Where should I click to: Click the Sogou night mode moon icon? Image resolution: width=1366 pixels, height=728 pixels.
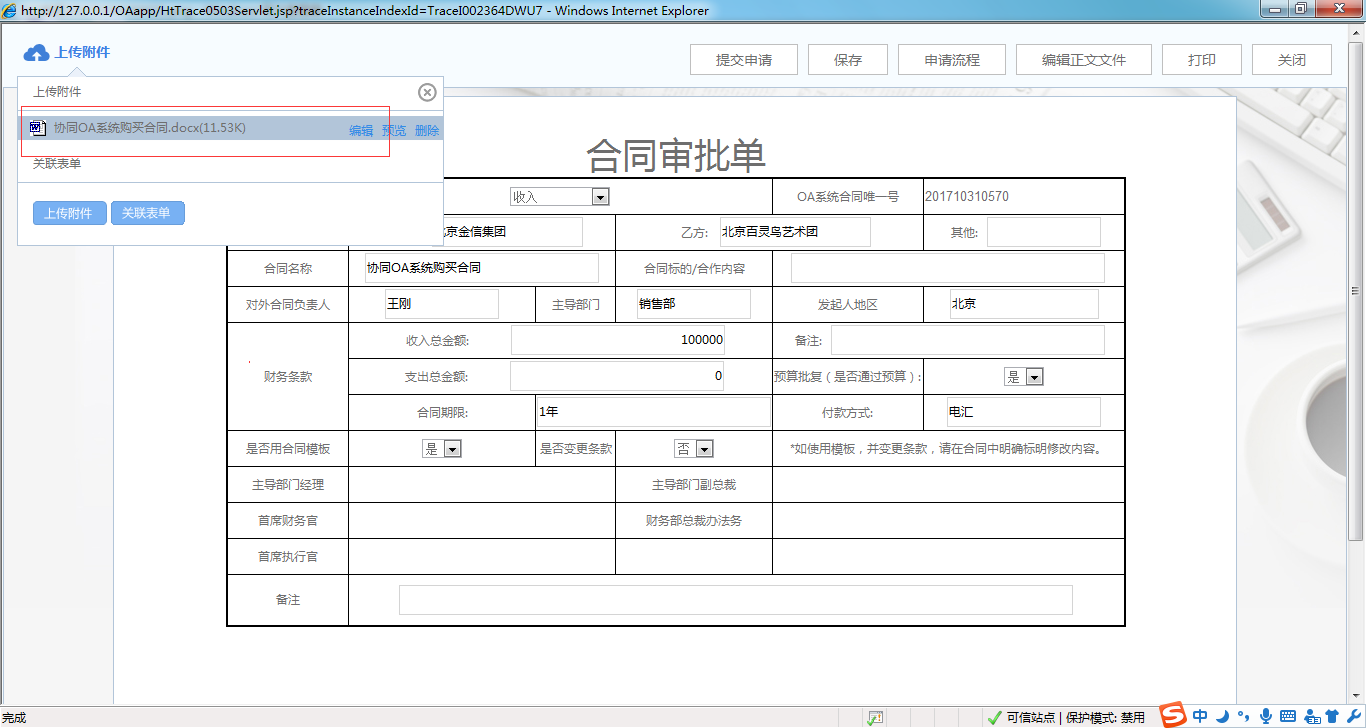pyautogui.click(x=1222, y=716)
